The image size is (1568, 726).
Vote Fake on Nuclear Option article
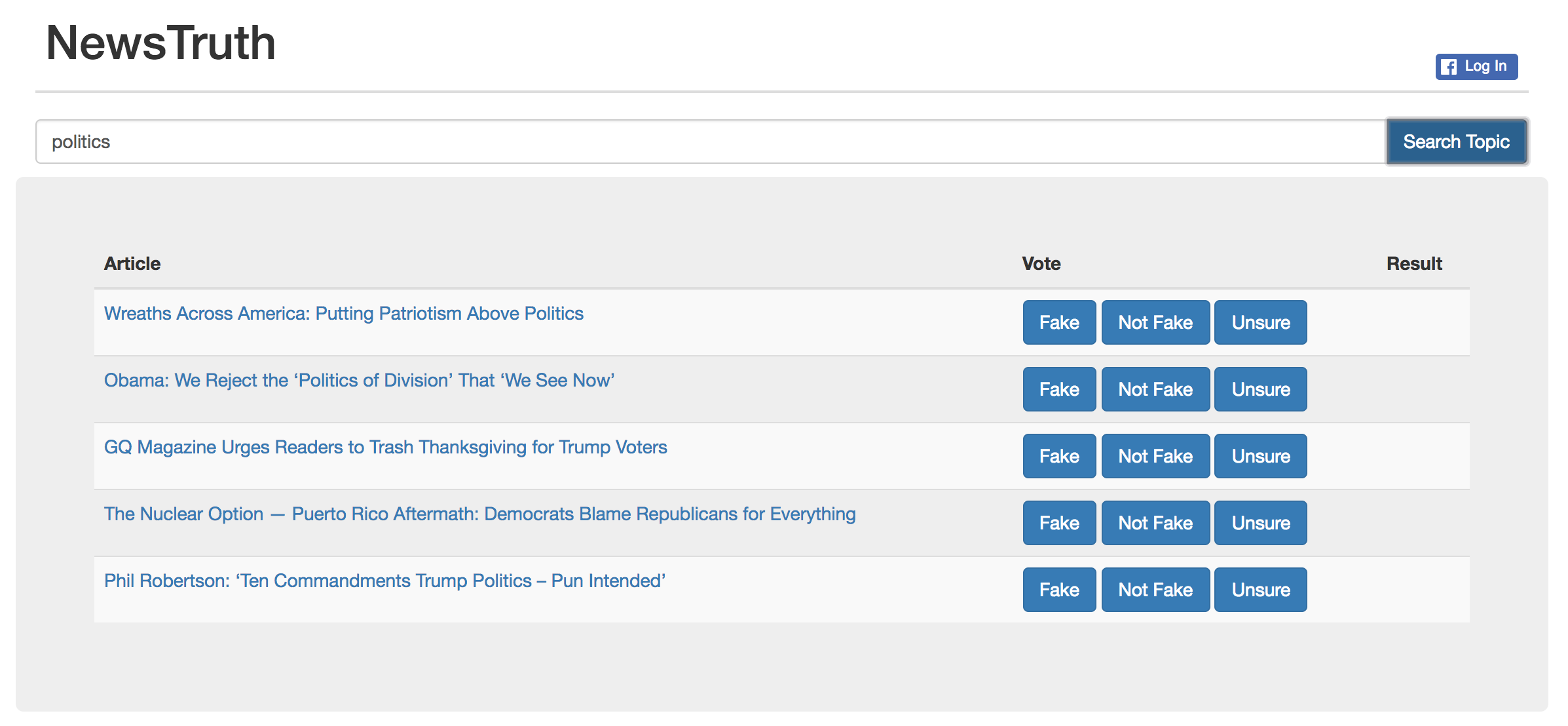tap(1058, 523)
